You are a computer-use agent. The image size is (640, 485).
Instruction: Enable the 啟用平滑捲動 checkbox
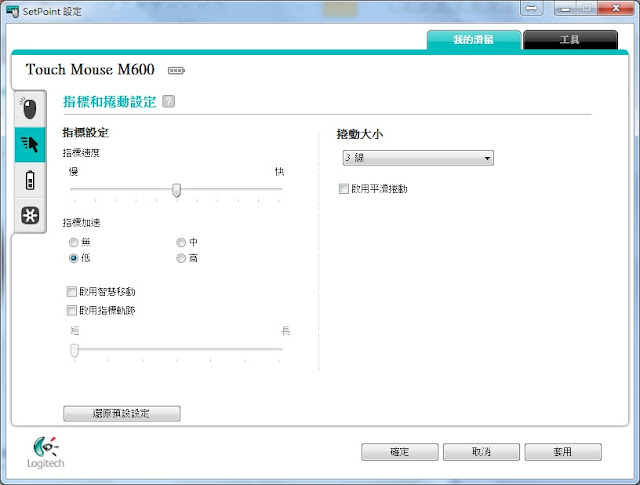344,189
